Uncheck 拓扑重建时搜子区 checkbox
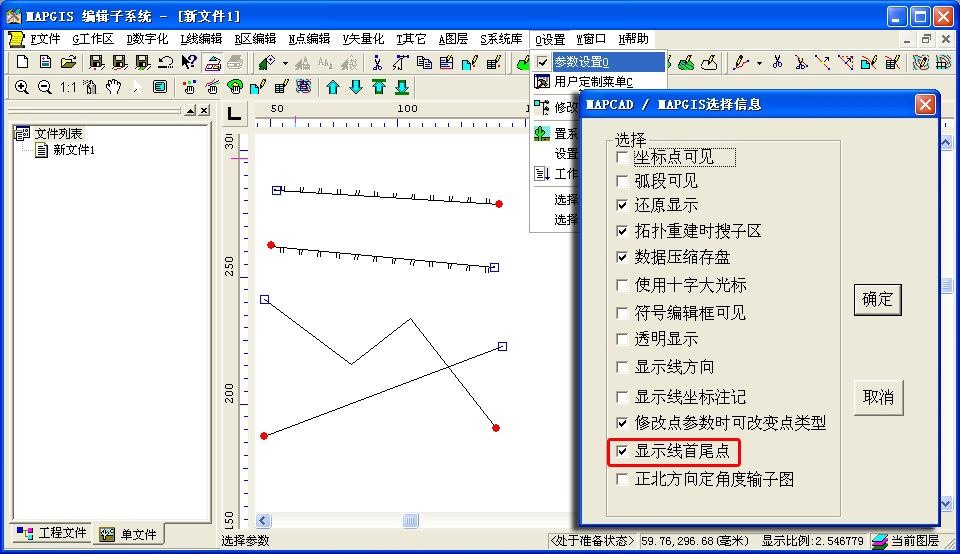This screenshot has width=960, height=554. pyautogui.click(x=622, y=231)
